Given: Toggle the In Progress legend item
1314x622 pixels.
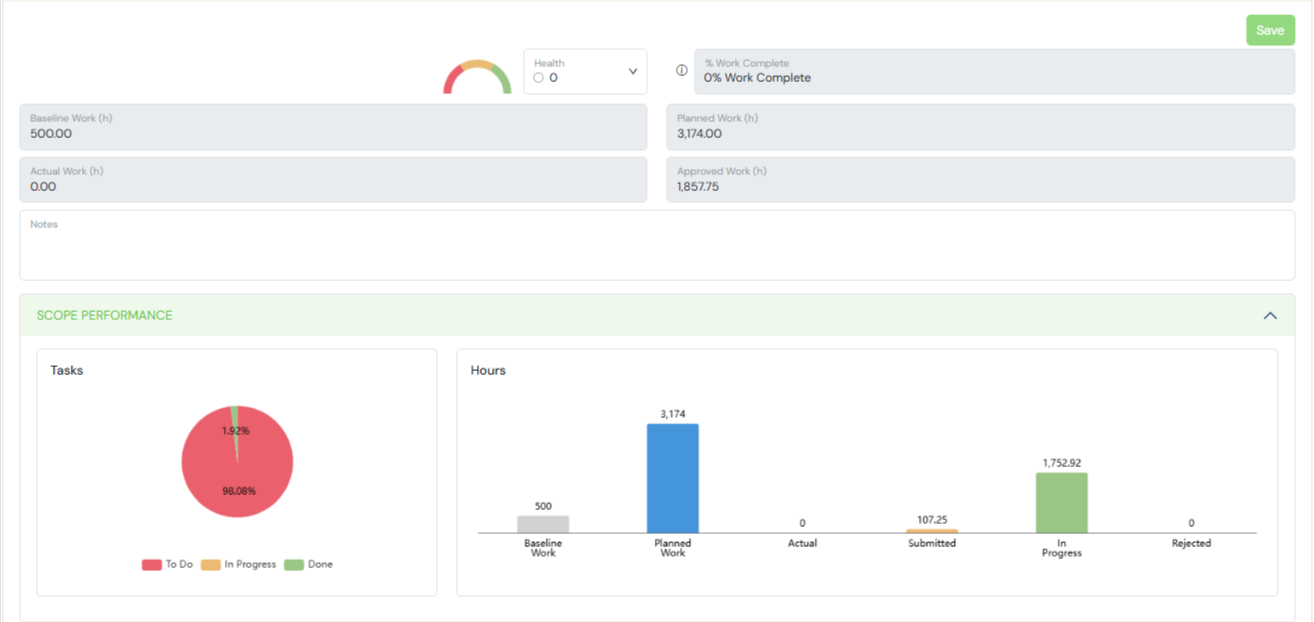Looking at the screenshot, I should coord(239,565).
